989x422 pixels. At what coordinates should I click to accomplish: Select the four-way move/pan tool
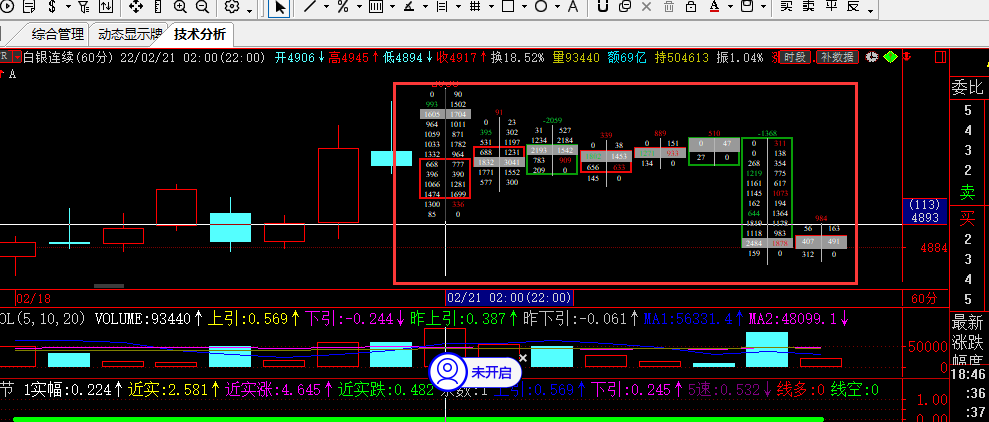136,7
